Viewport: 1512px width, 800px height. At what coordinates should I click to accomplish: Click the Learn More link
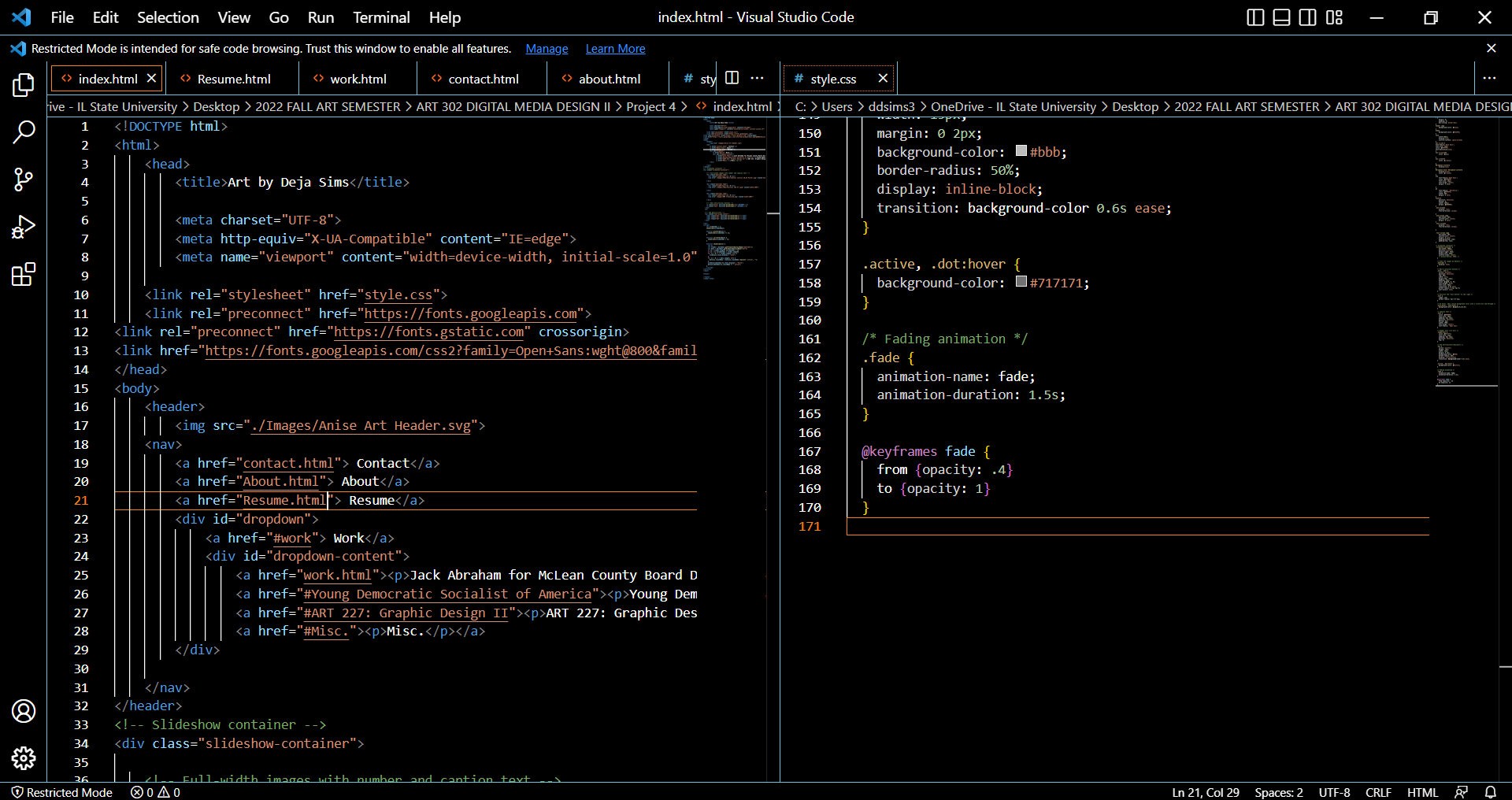pos(615,49)
